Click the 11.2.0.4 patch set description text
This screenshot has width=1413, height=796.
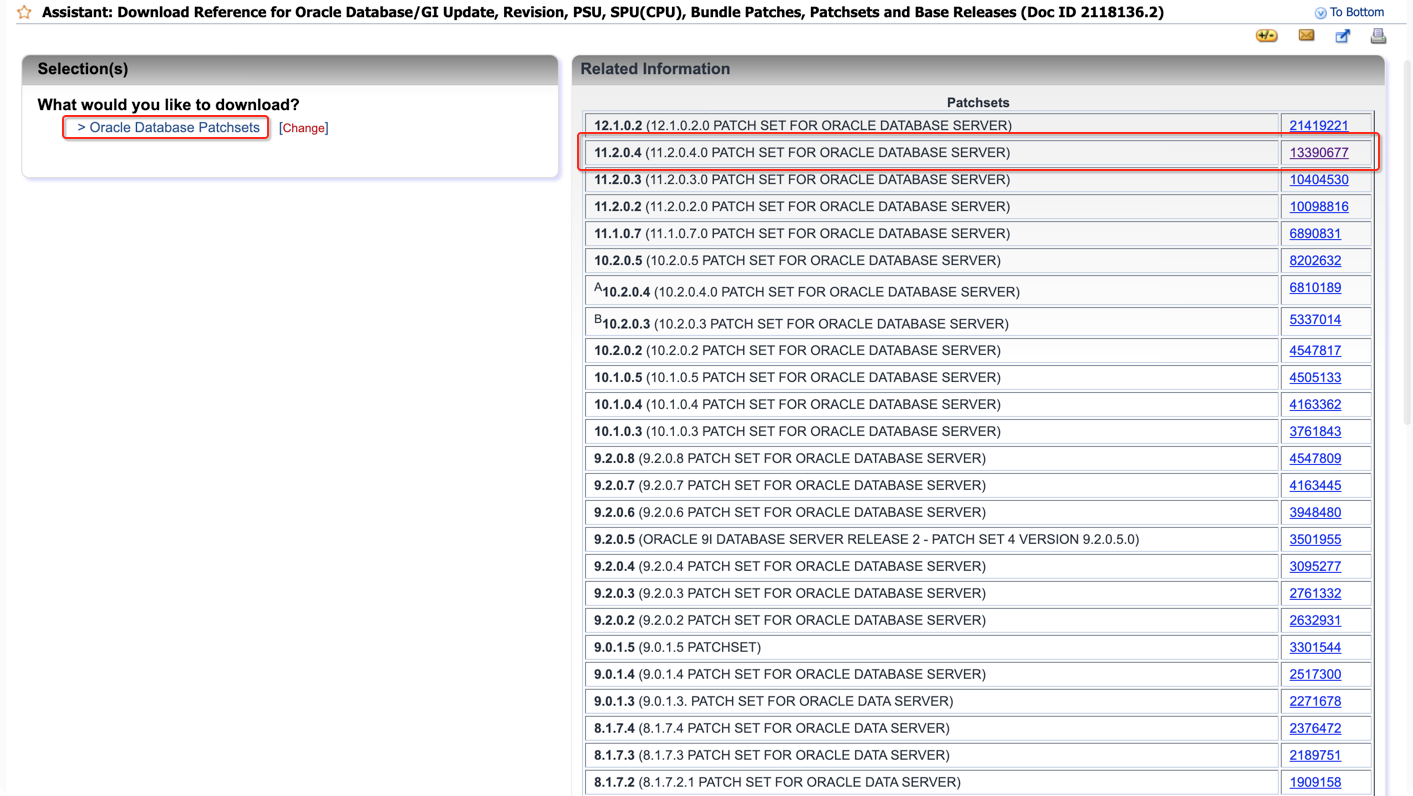[802, 152]
